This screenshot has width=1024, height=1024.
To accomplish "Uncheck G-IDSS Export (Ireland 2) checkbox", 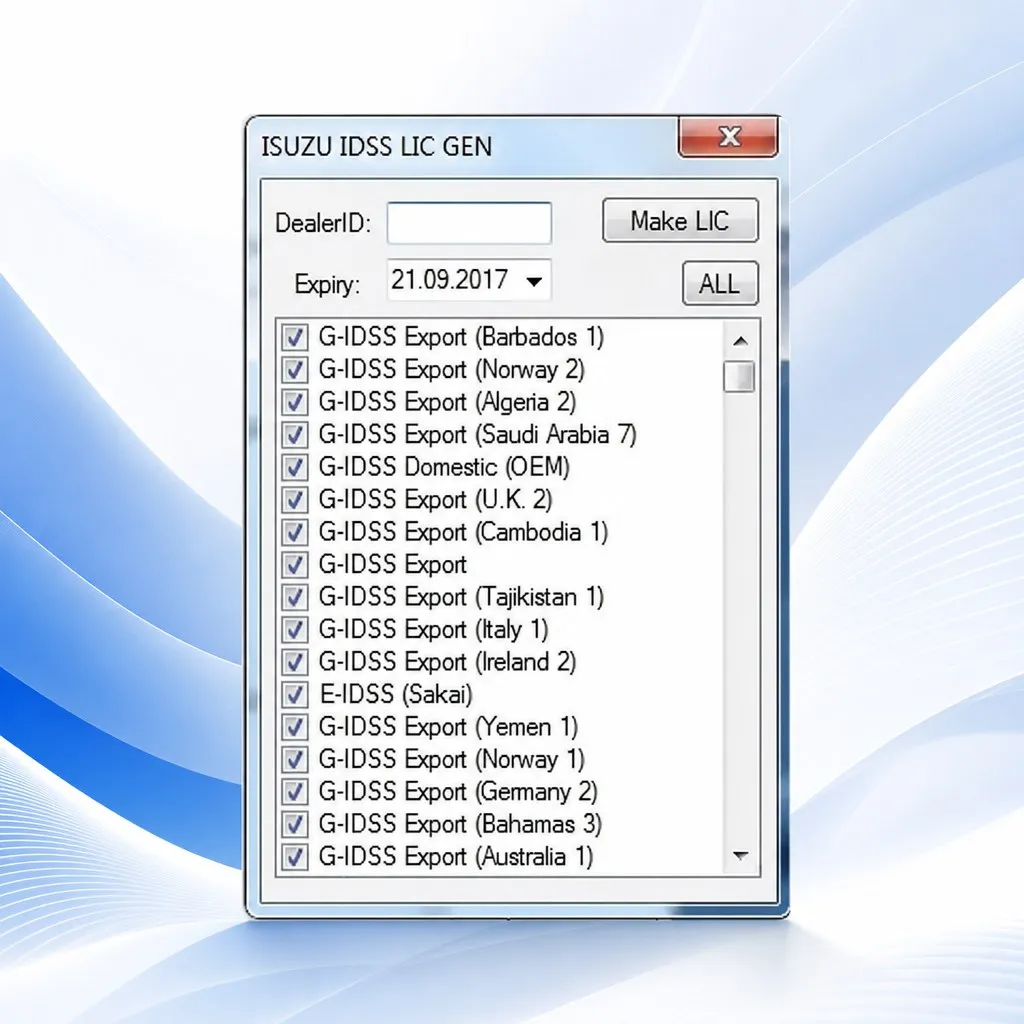I will (294, 662).
